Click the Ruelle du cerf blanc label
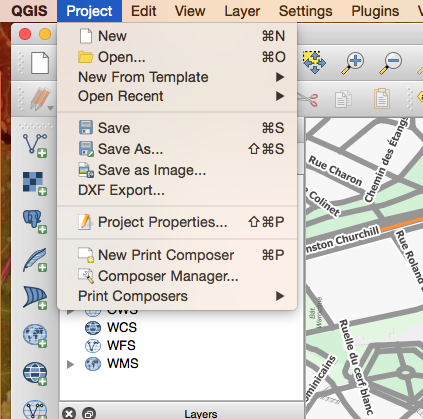This screenshot has width=423, height=419. pos(356,366)
